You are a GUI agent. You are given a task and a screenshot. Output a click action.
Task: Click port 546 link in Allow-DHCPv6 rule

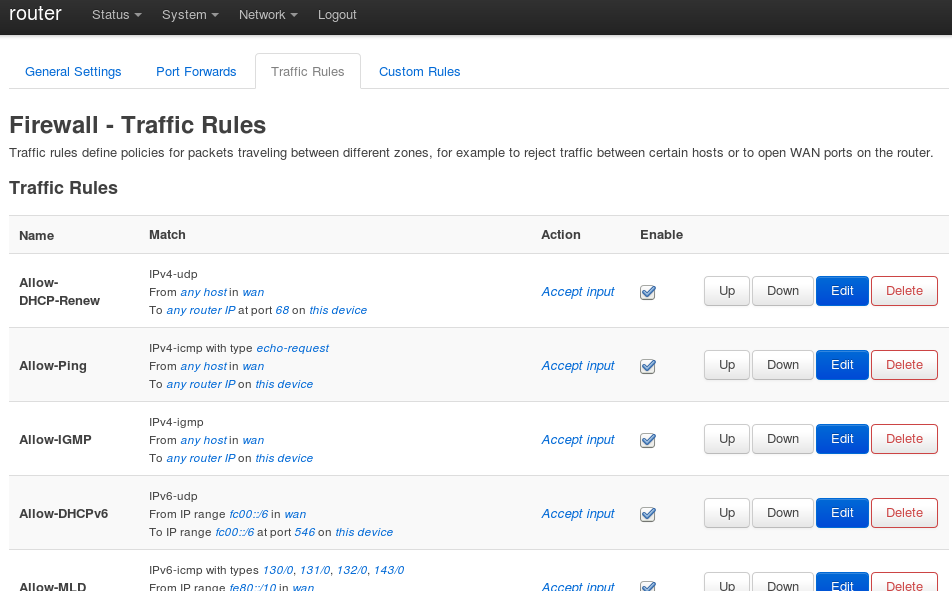click(x=305, y=533)
